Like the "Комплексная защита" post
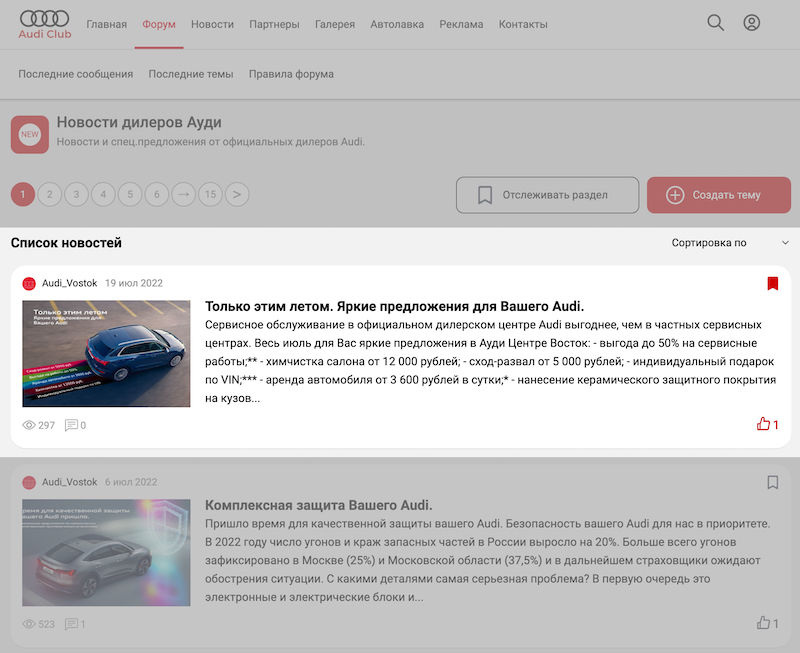Screen dimensions: 800x653 coord(763,623)
